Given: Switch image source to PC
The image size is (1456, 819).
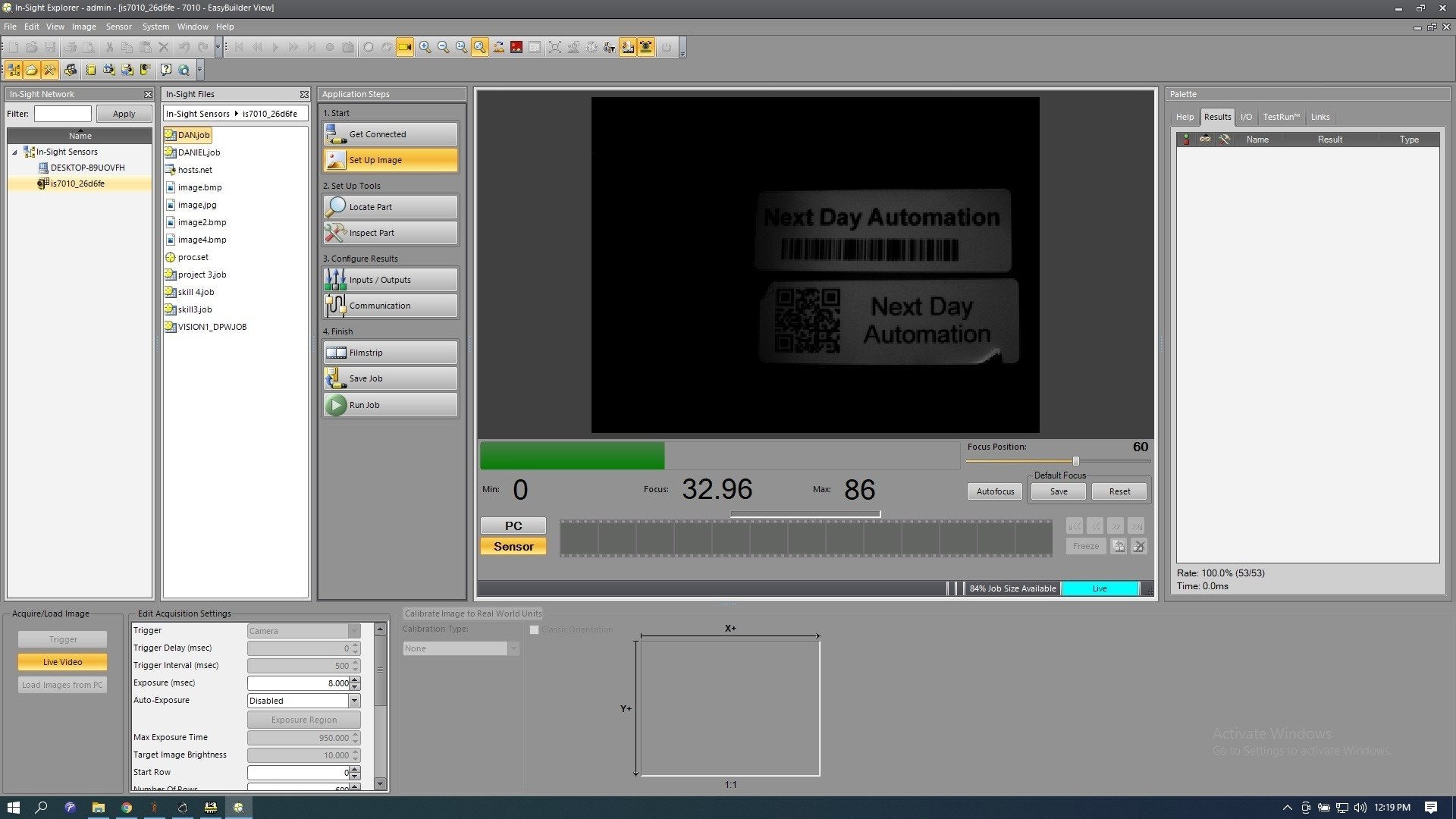Looking at the screenshot, I should coord(513,526).
